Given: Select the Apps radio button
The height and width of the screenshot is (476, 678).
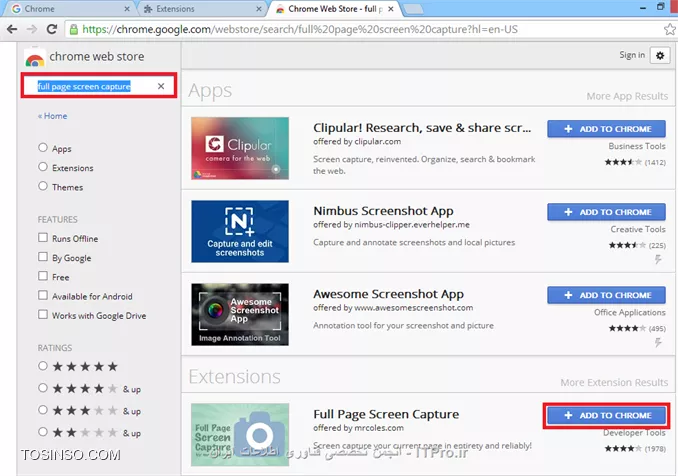Looking at the screenshot, I should point(42,147).
